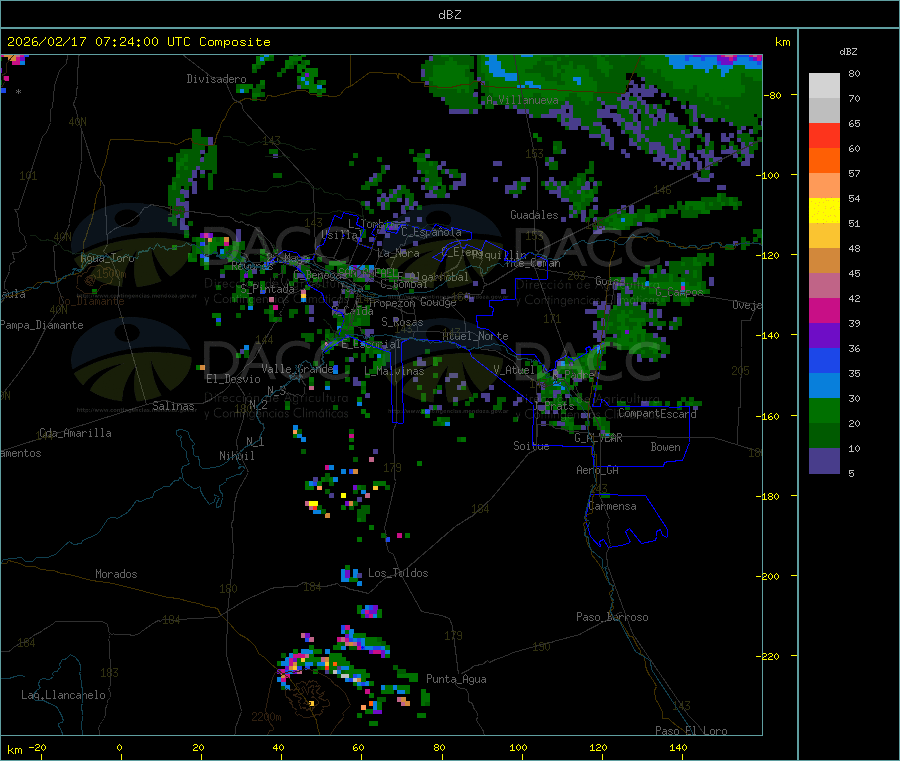Select the '140' bottom axis tick label
The height and width of the screenshot is (761, 900).
[678, 747]
